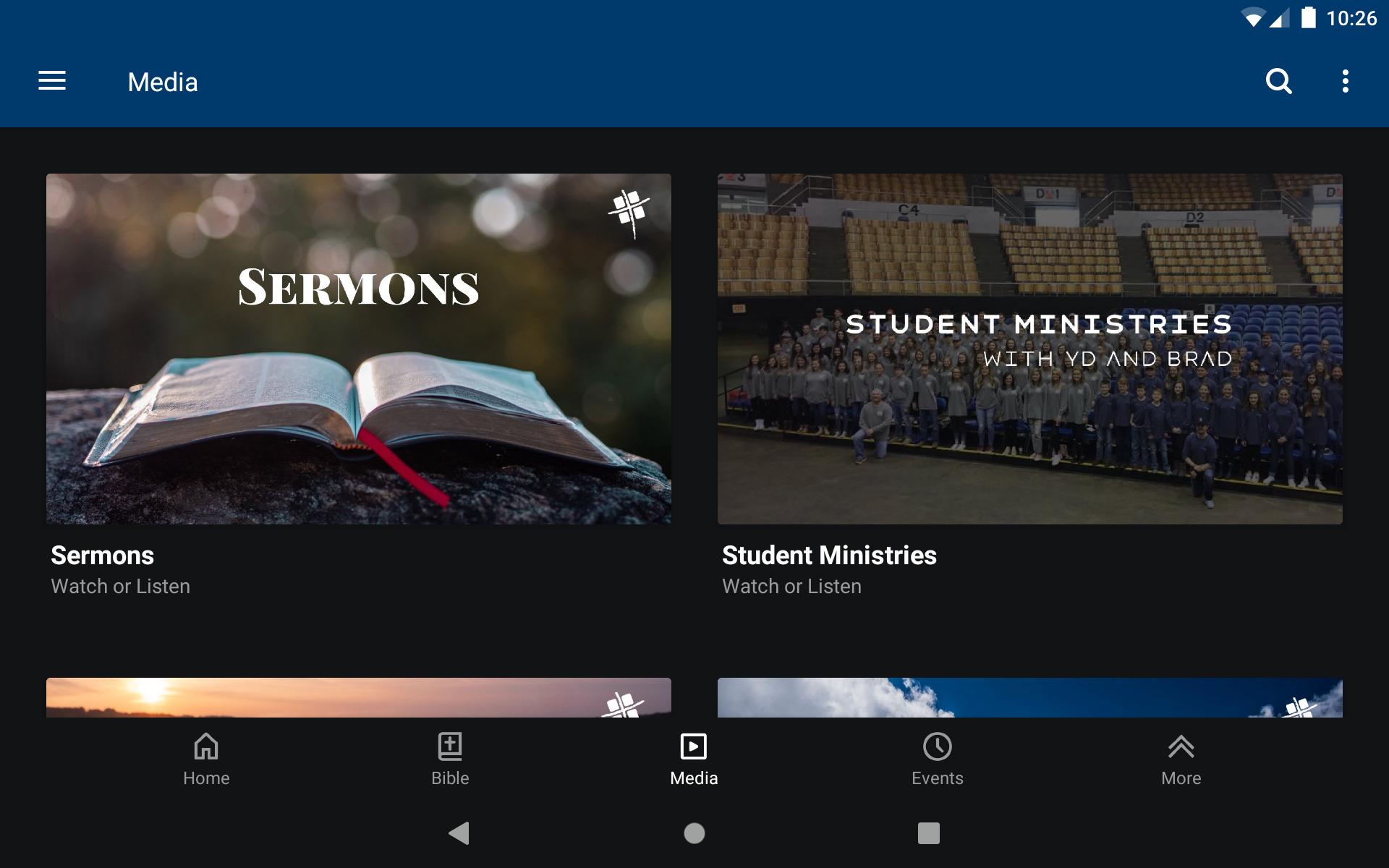
Task: Open the partially visible sunset card
Action: click(359, 697)
